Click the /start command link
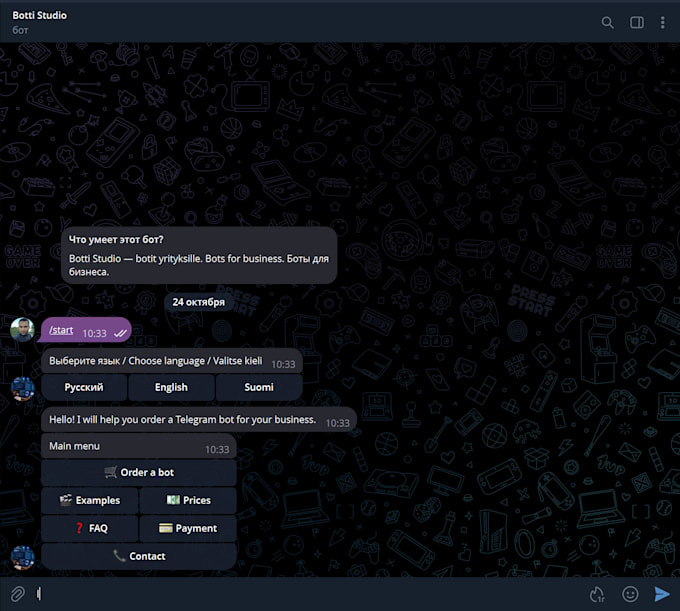680x611 pixels. point(61,330)
